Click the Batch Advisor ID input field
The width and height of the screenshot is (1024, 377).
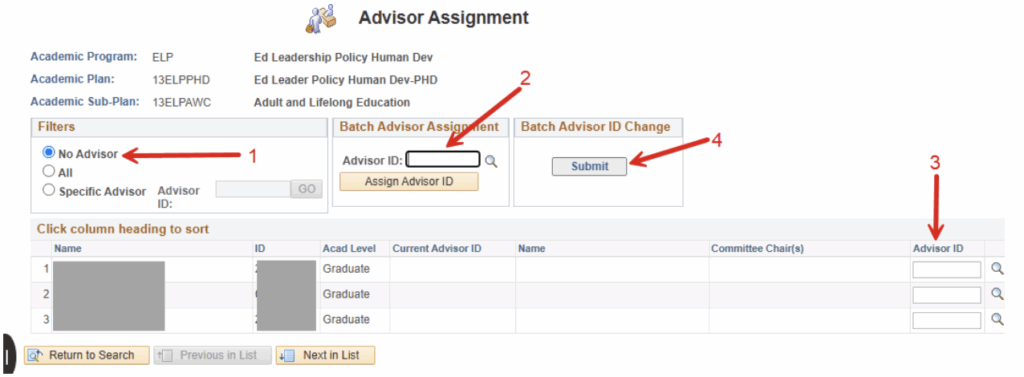click(443, 159)
